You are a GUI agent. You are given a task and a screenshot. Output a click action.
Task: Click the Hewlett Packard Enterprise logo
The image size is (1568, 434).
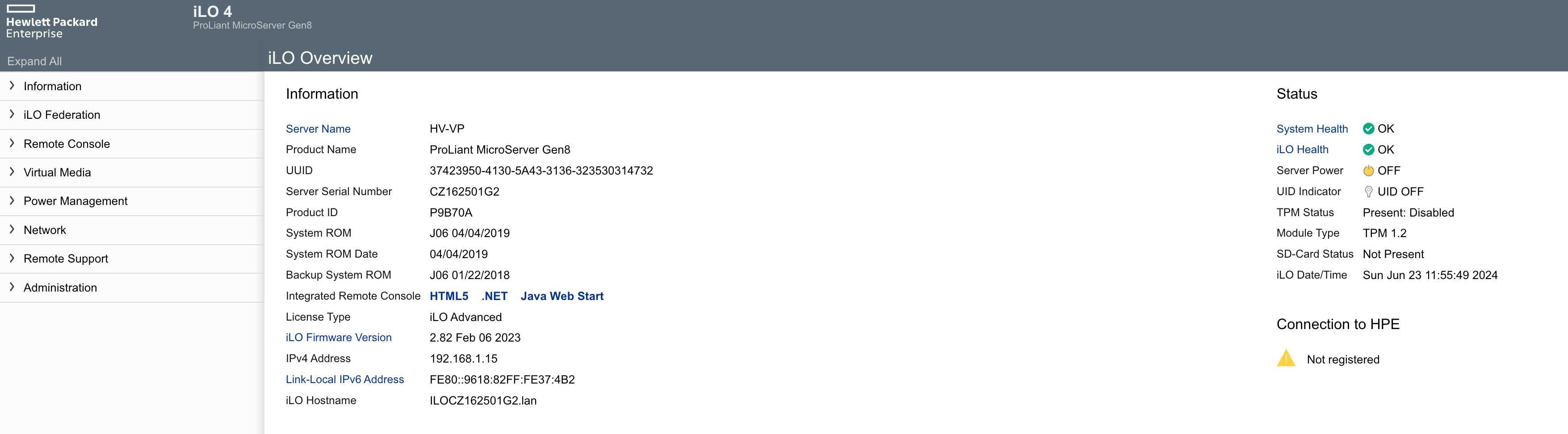52,22
